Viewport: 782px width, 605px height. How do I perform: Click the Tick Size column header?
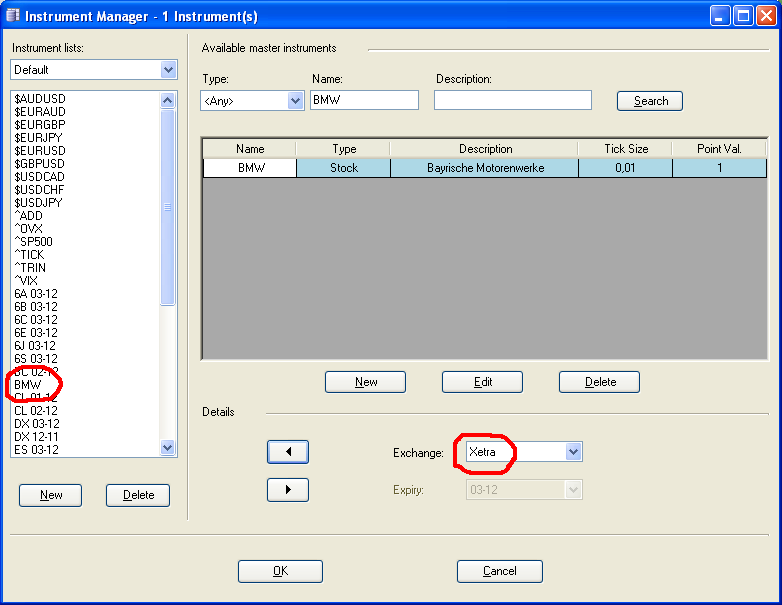click(625, 149)
